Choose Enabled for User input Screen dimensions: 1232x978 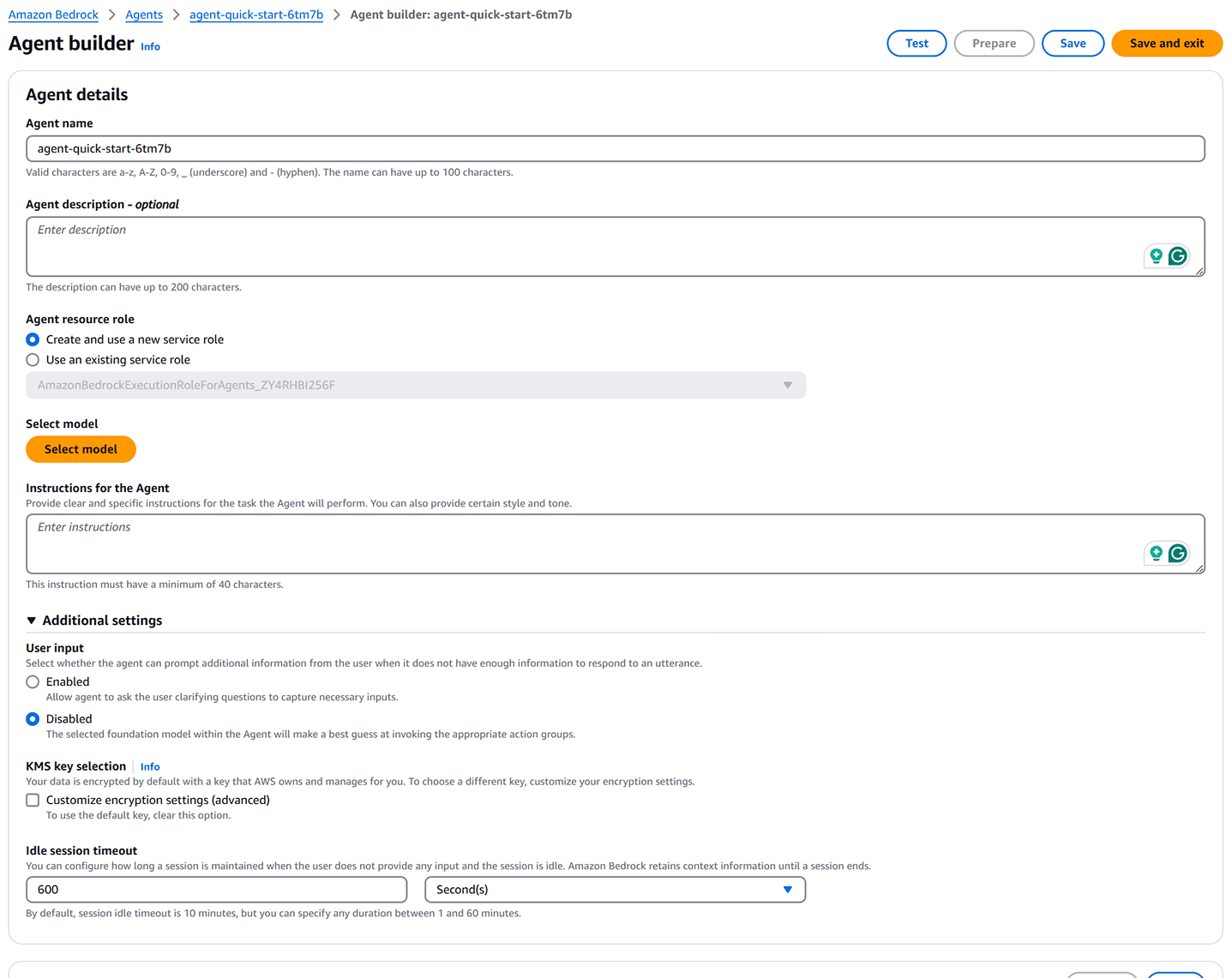33,682
